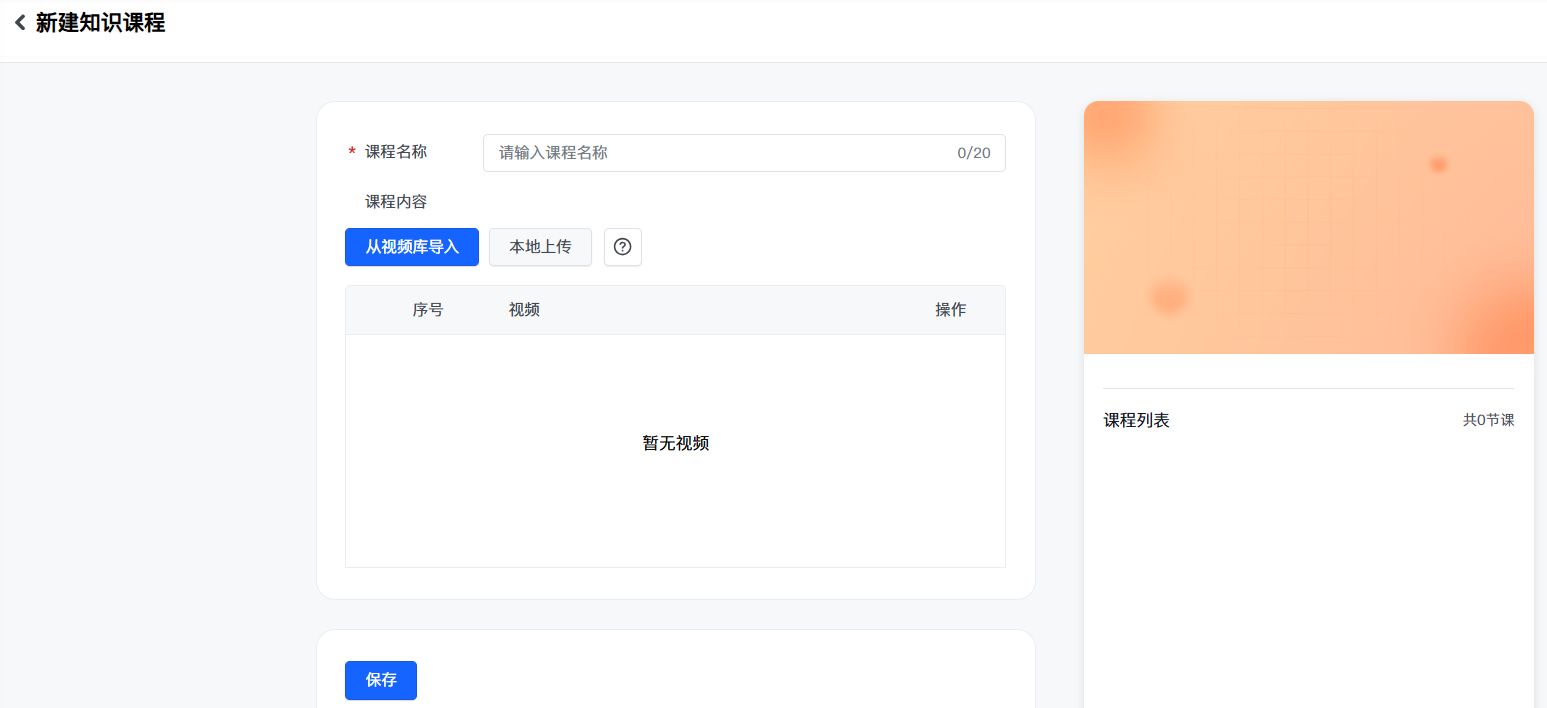Screen dimensions: 1547x708
Task: Click the 课程列表 heading in preview
Action: click(x=1136, y=420)
